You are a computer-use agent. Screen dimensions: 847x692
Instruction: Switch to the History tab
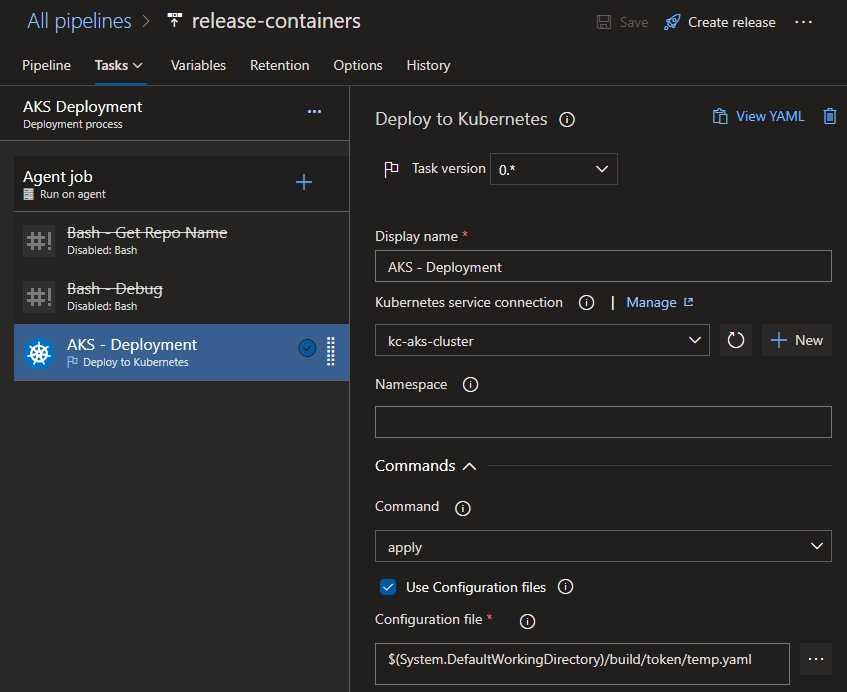[x=428, y=65]
